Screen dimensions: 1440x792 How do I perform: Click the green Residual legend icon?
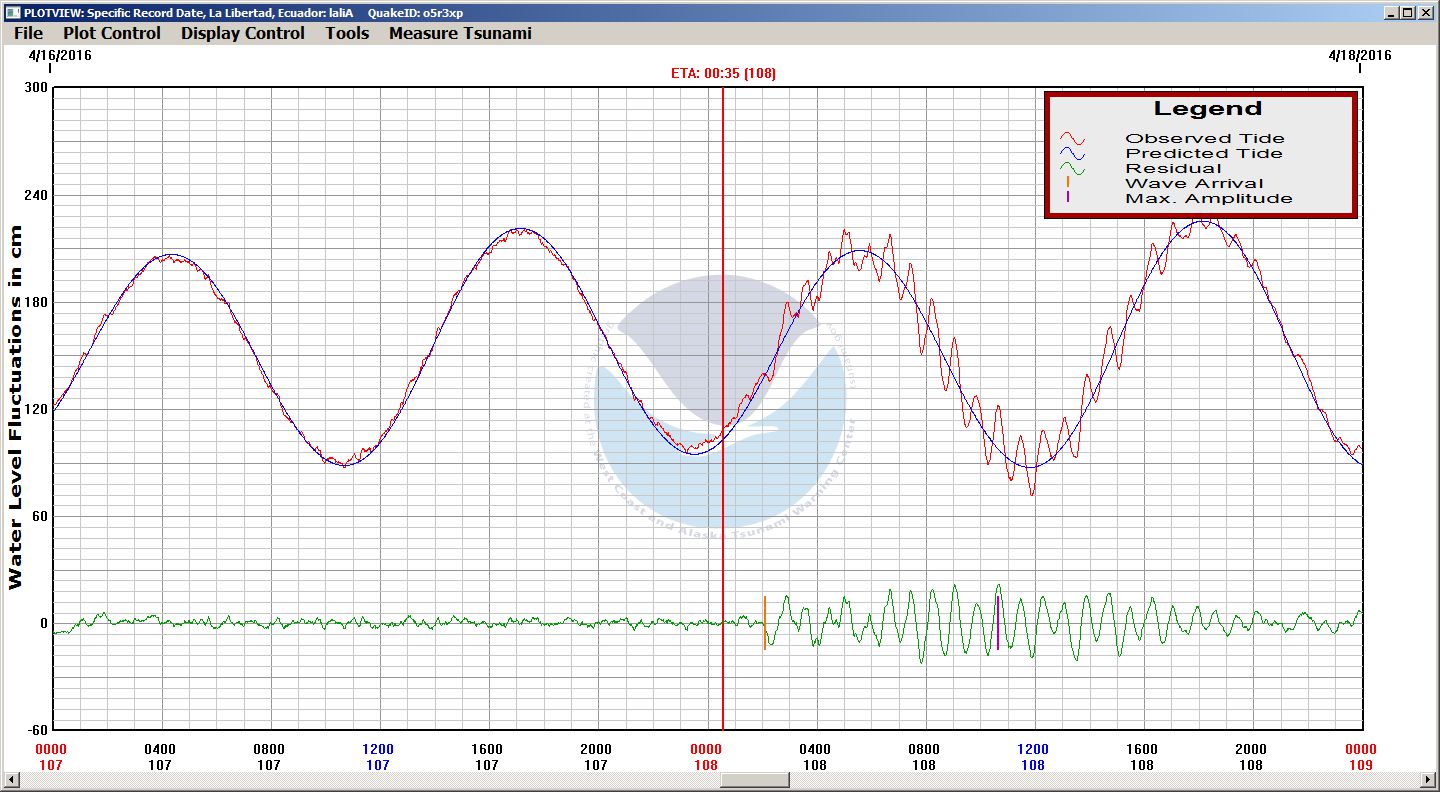(x=1072, y=169)
